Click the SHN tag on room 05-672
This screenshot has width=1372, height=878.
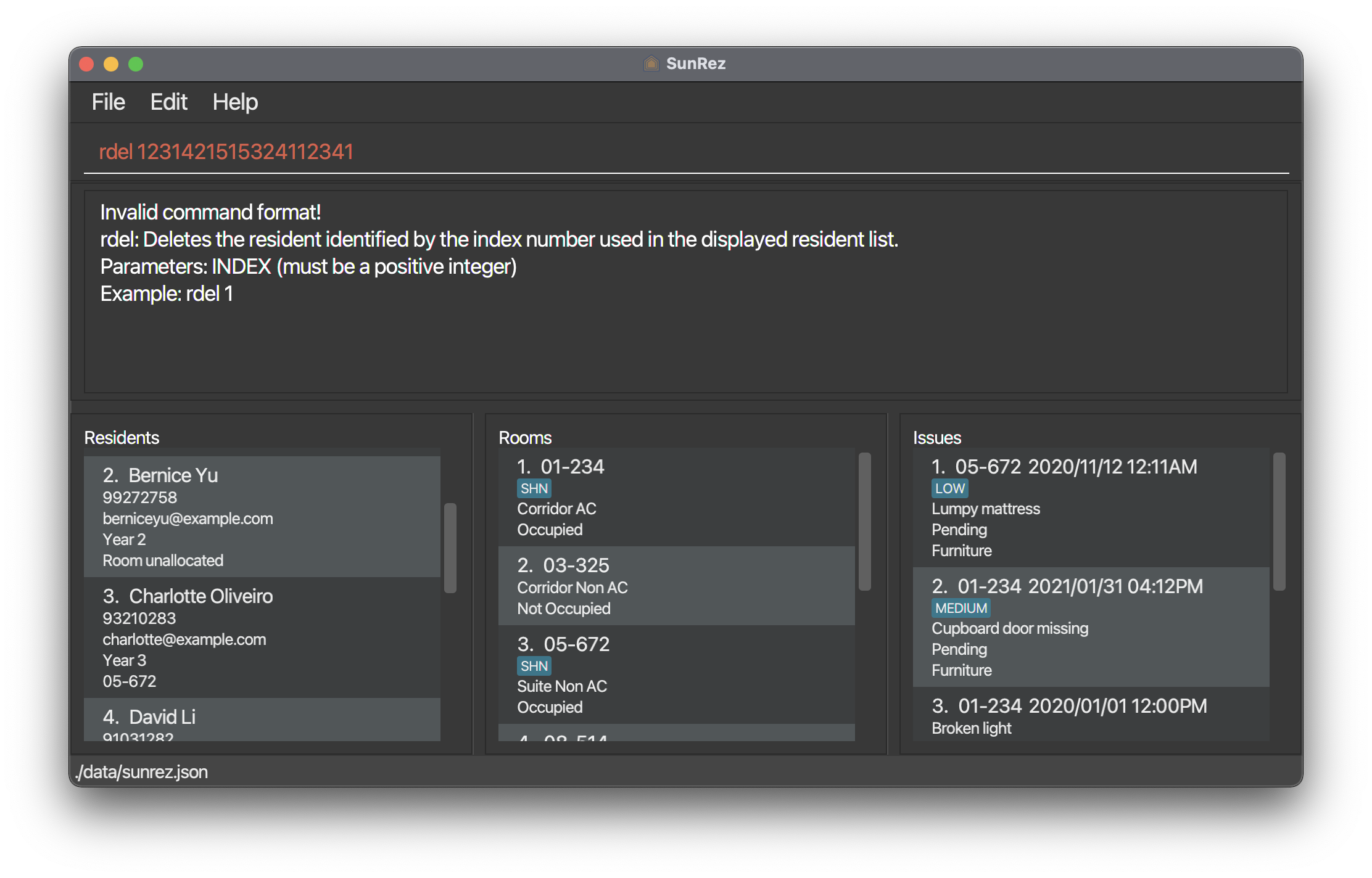pyautogui.click(x=534, y=666)
